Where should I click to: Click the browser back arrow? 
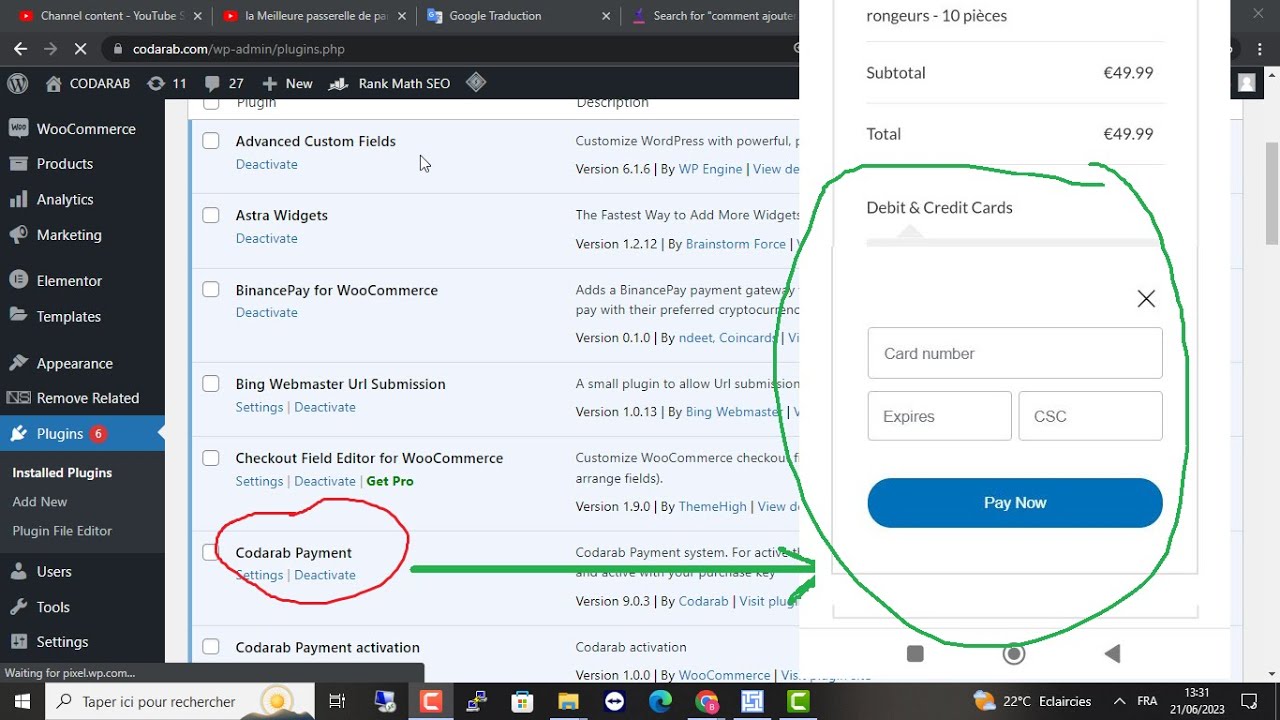point(20,48)
